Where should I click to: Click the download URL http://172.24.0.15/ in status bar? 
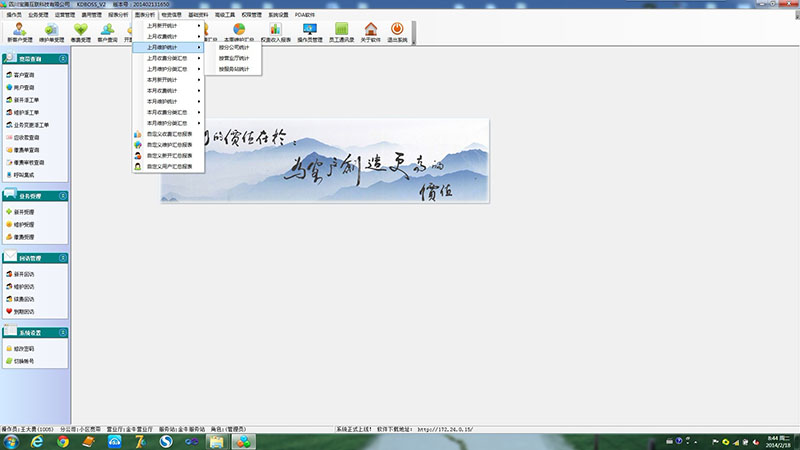(445, 430)
